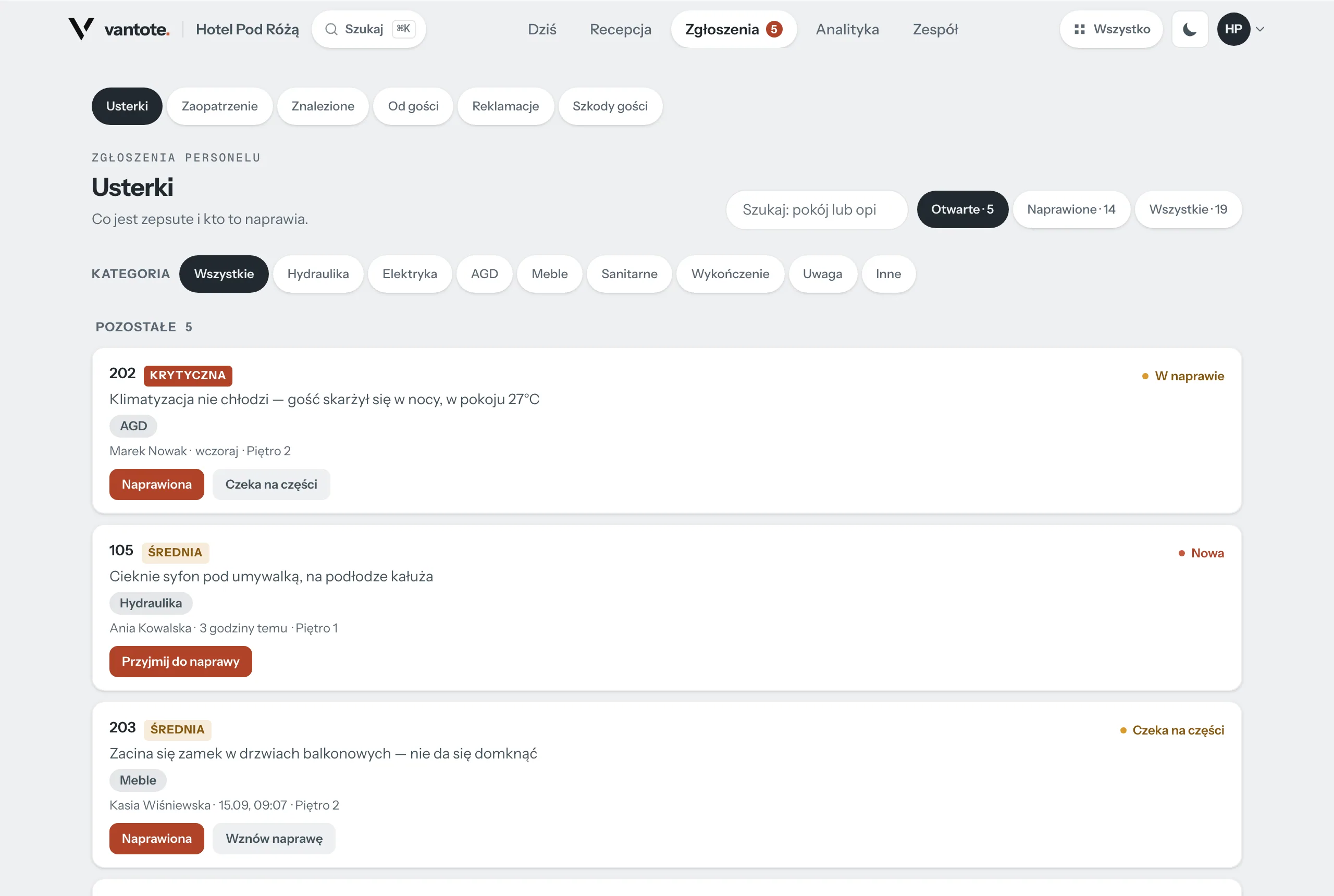The height and width of the screenshot is (896, 1334).
Task: Filter by Otwarte · 5
Action: point(962,210)
